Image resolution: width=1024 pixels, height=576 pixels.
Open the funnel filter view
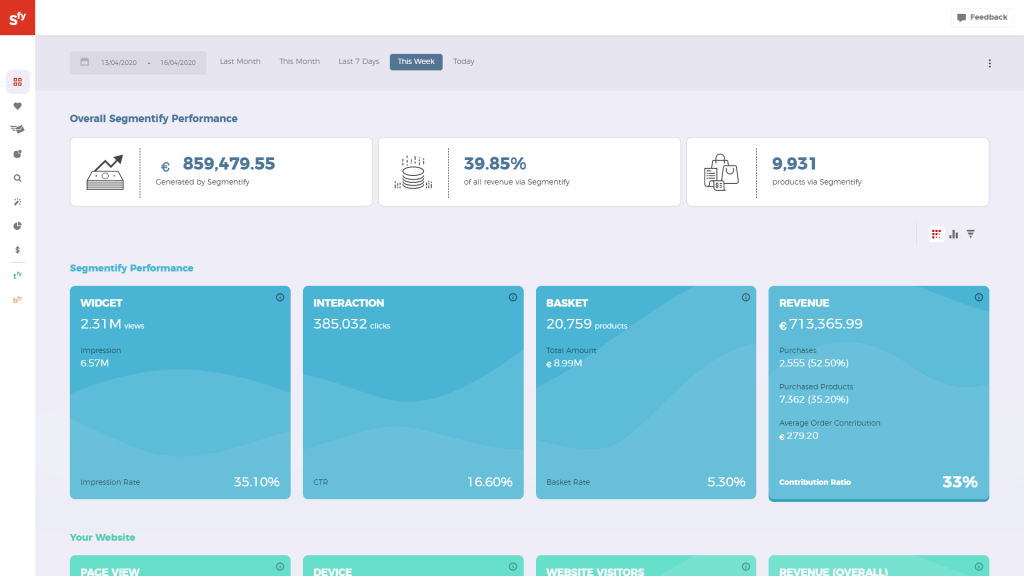coord(971,234)
